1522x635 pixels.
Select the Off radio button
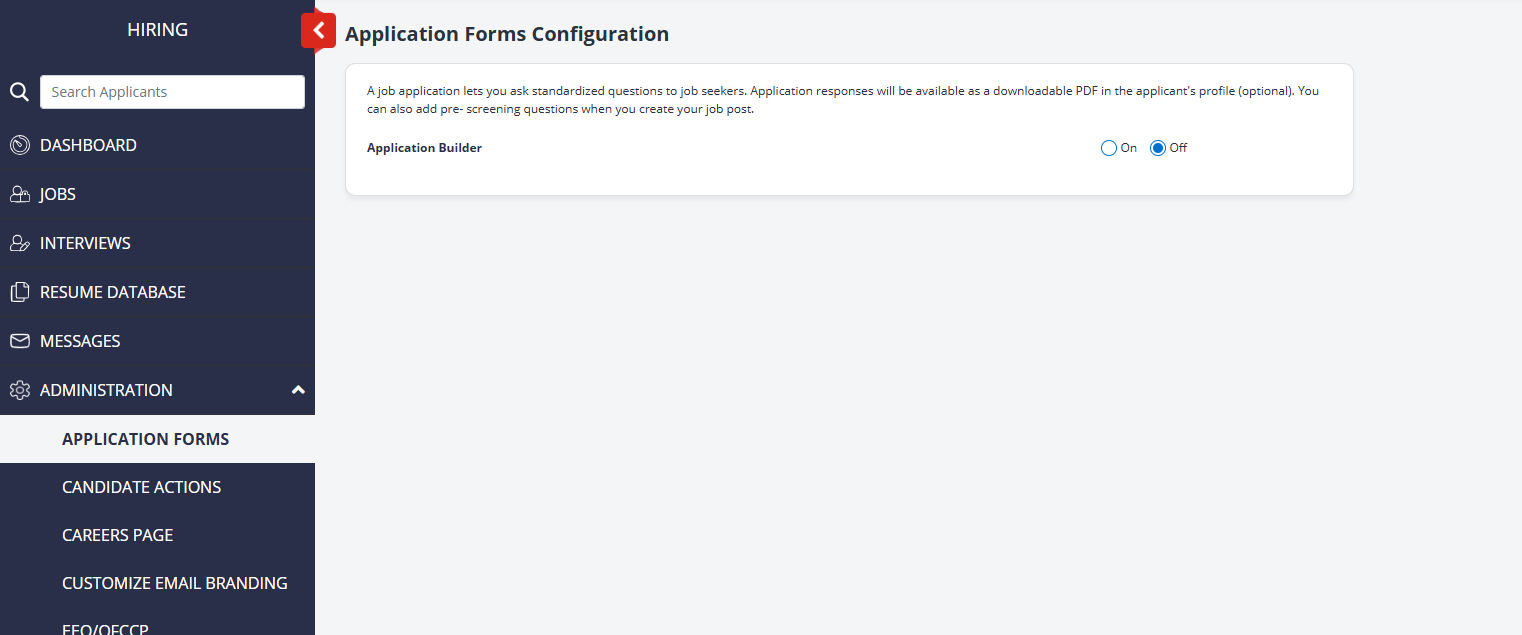click(x=1158, y=148)
